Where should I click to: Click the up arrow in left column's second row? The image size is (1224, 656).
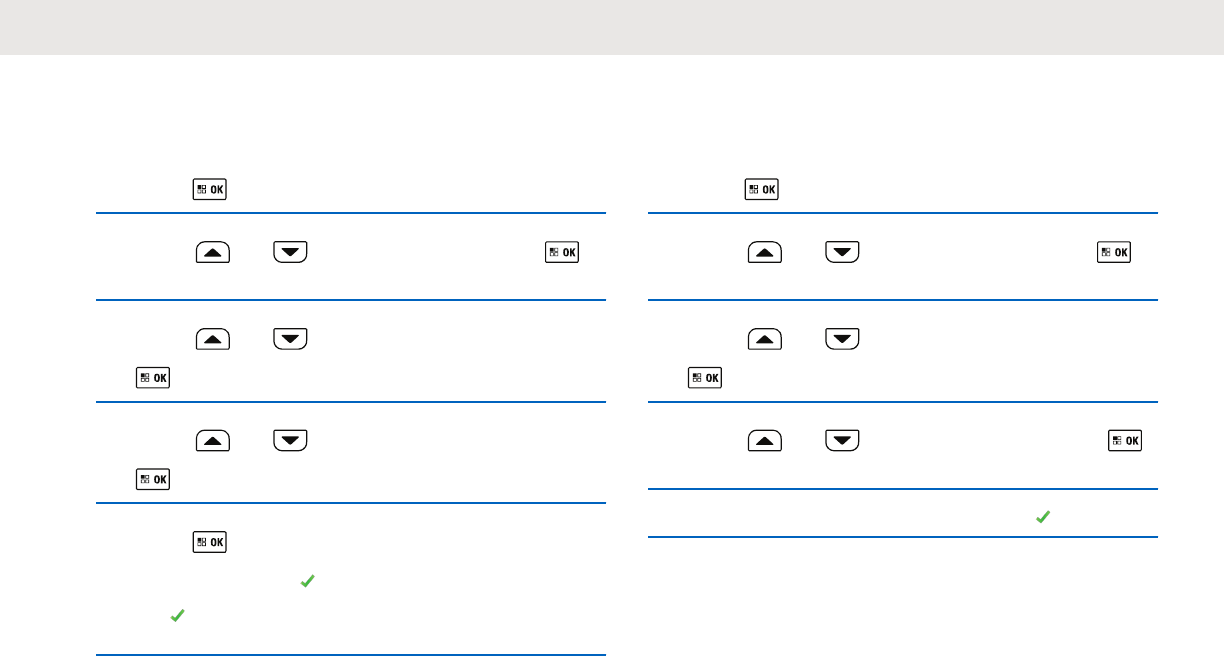[213, 253]
